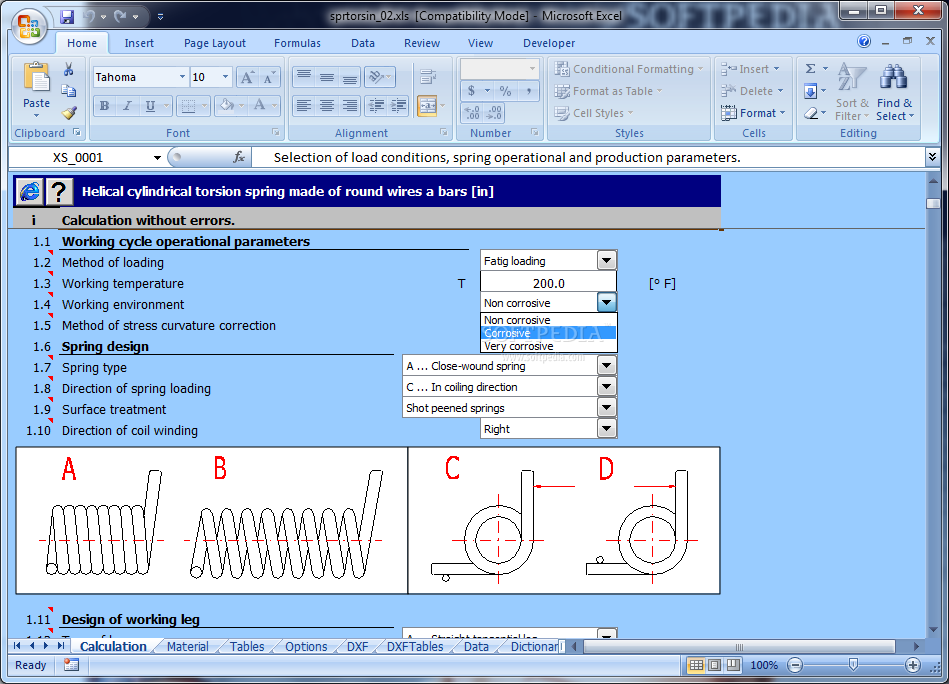Set bottom vertical alignment

pos(350,77)
